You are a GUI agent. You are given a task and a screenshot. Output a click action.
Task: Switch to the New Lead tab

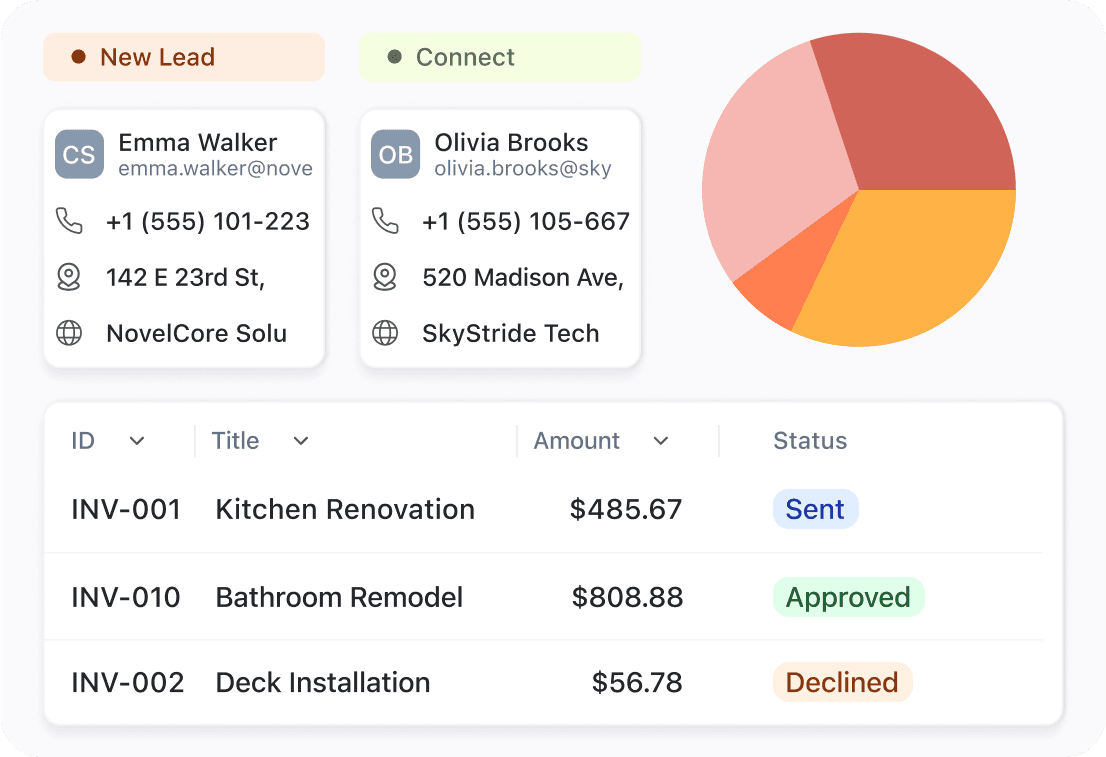pos(183,57)
